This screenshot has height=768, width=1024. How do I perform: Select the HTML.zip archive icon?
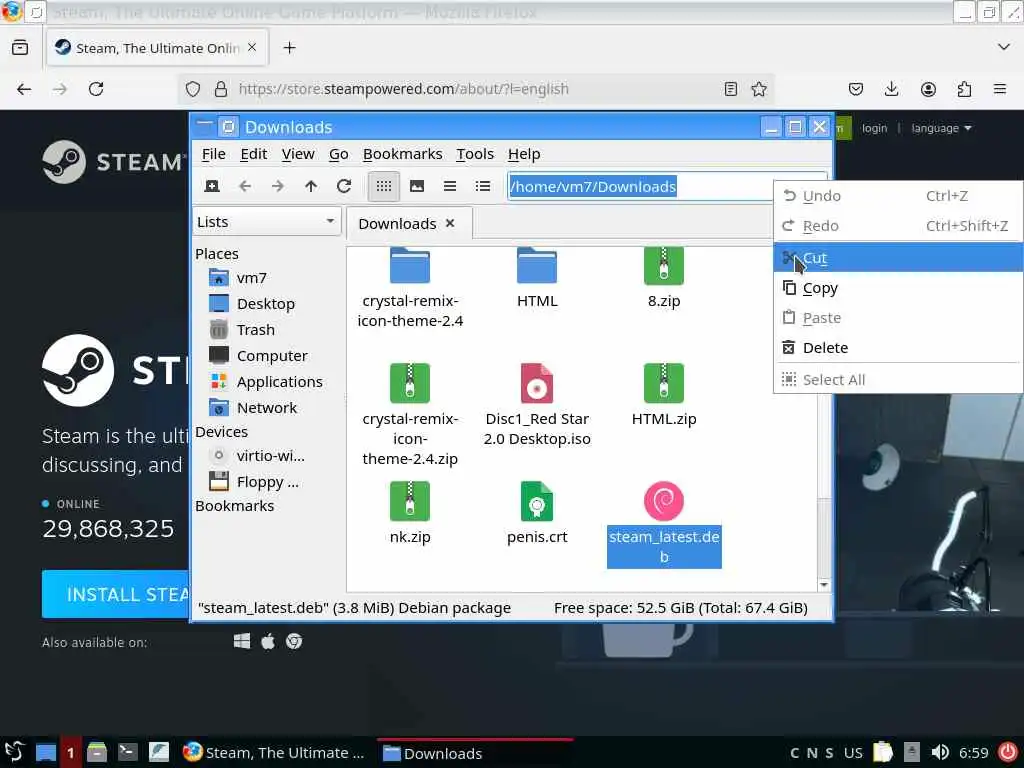coord(664,383)
